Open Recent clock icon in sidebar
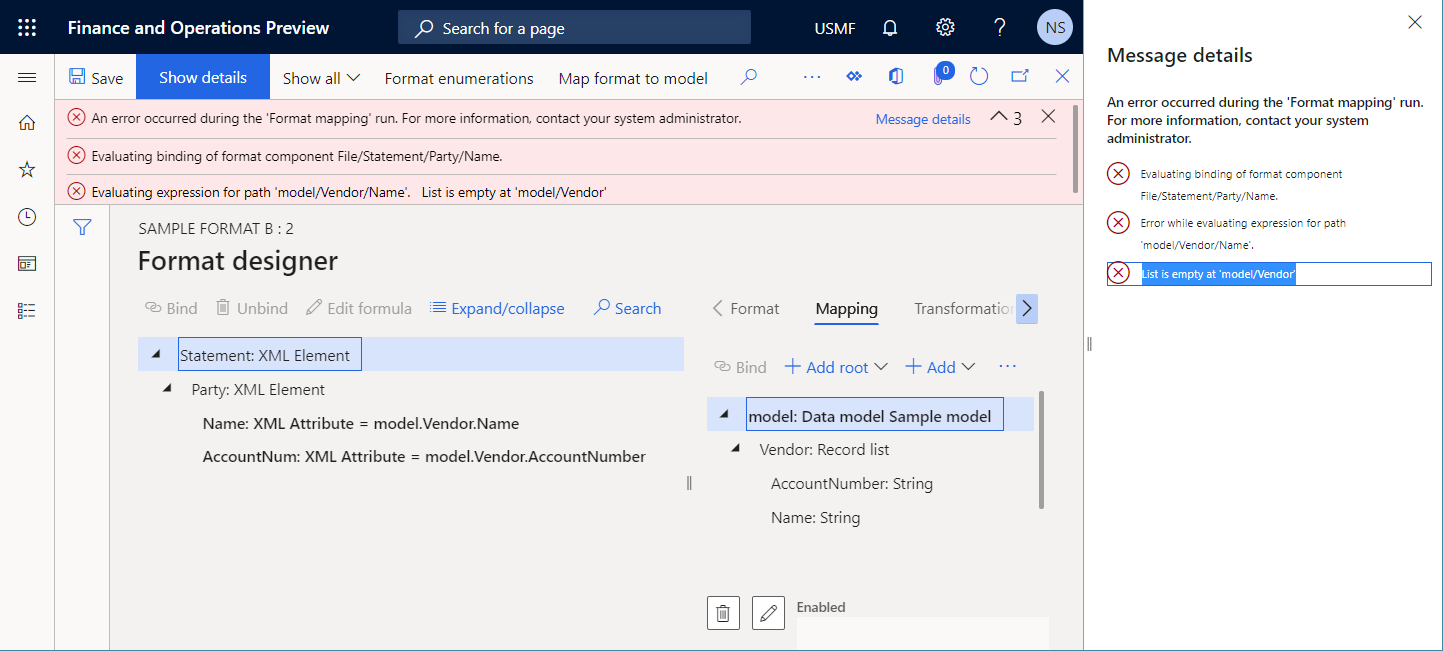Viewport: 1443px width, 651px height. 27,217
